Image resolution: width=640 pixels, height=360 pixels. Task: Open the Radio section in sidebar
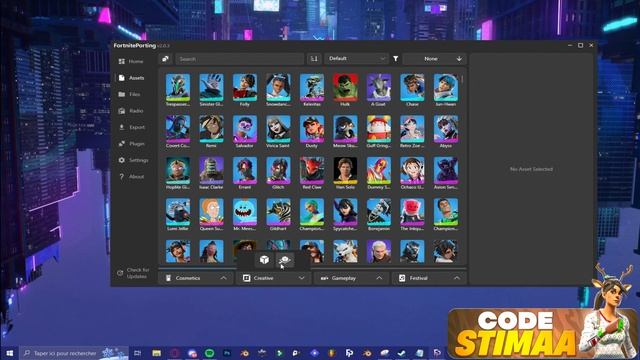point(131,111)
